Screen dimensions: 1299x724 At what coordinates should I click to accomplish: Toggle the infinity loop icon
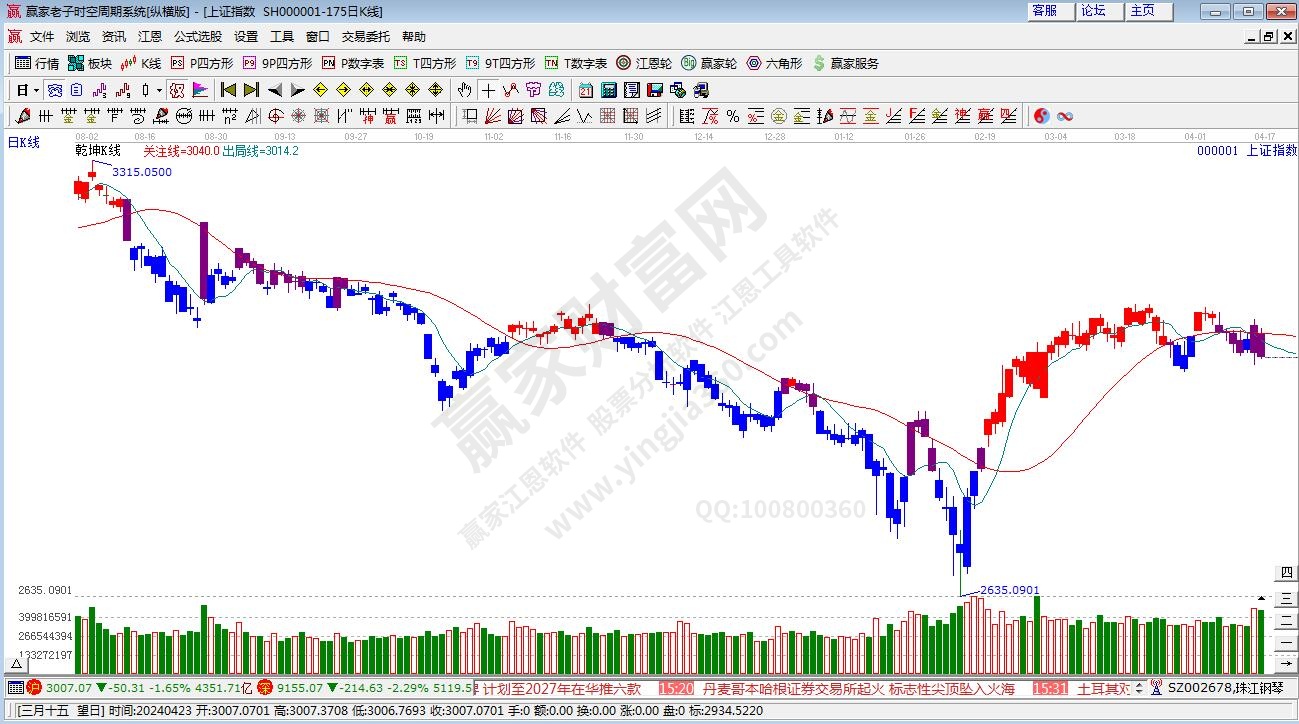(1065, 116)
